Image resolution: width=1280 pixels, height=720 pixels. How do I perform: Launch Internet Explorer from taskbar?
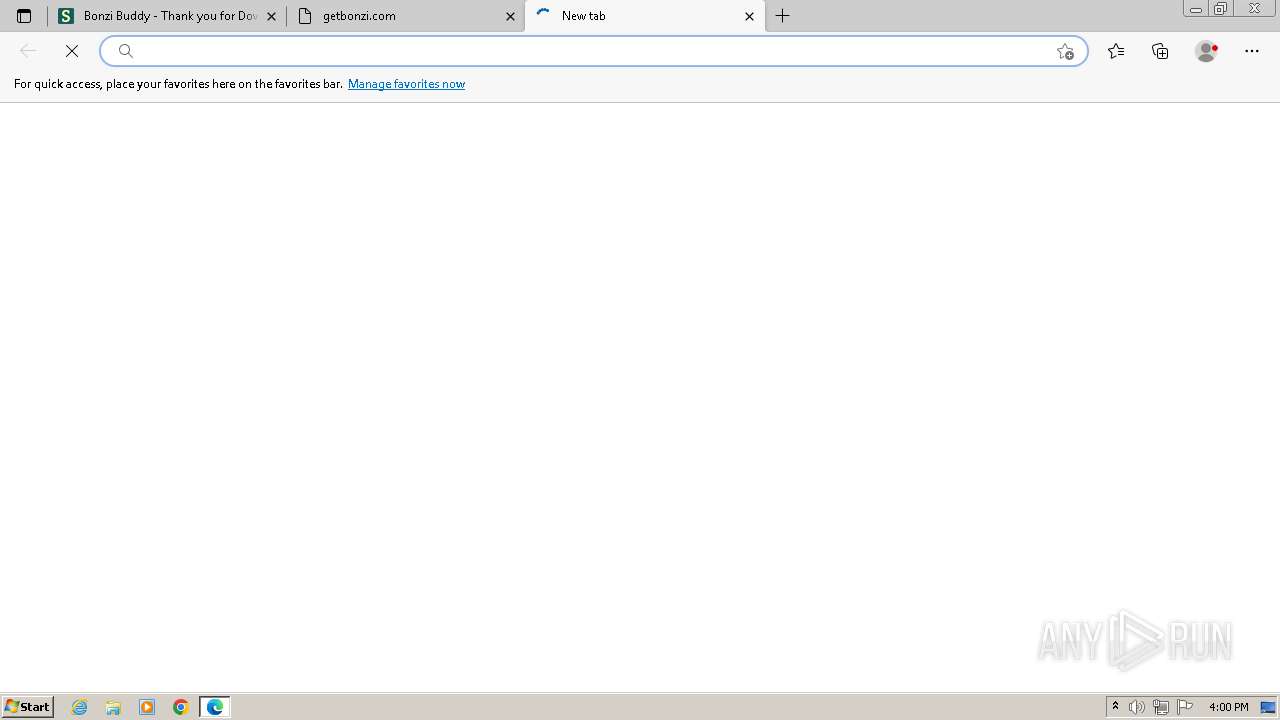[80, 707]
